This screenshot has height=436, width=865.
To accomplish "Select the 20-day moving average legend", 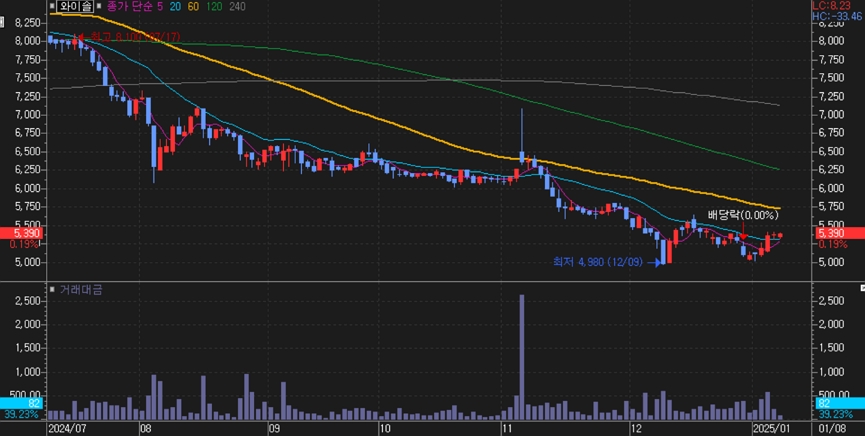I will 176,7.
